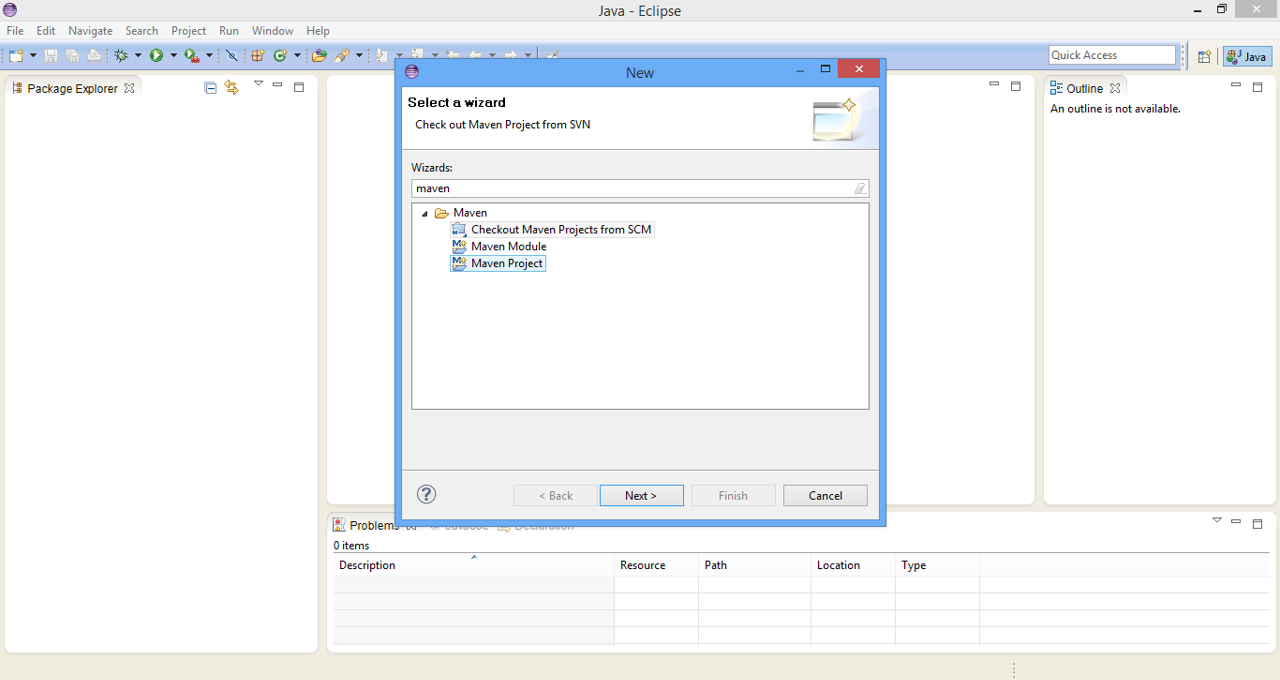Click the Run External Tools icon
The width and height of the screenshot is (1280, 680).
click(x=192, y=56)
